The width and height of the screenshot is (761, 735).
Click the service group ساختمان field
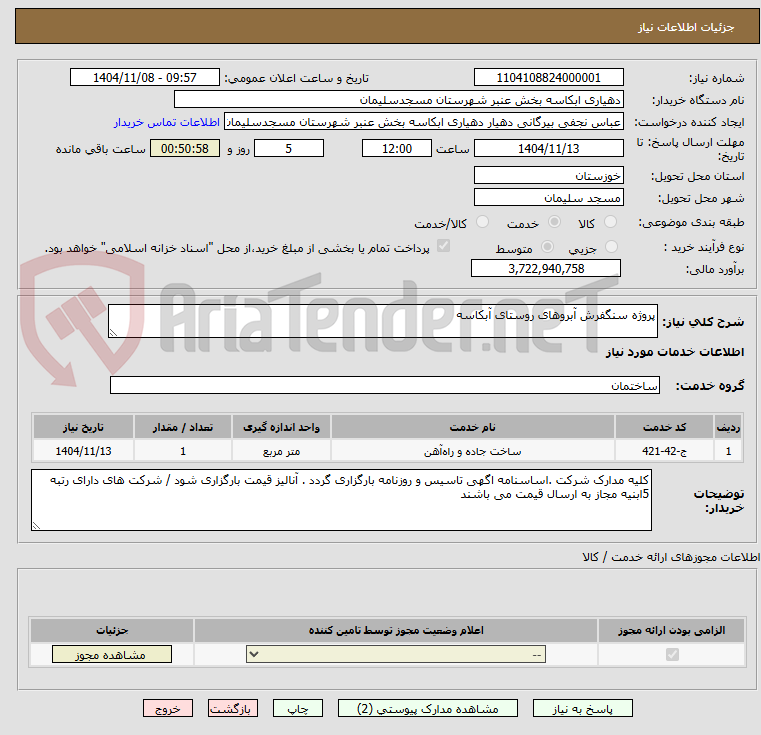point(384,385)
